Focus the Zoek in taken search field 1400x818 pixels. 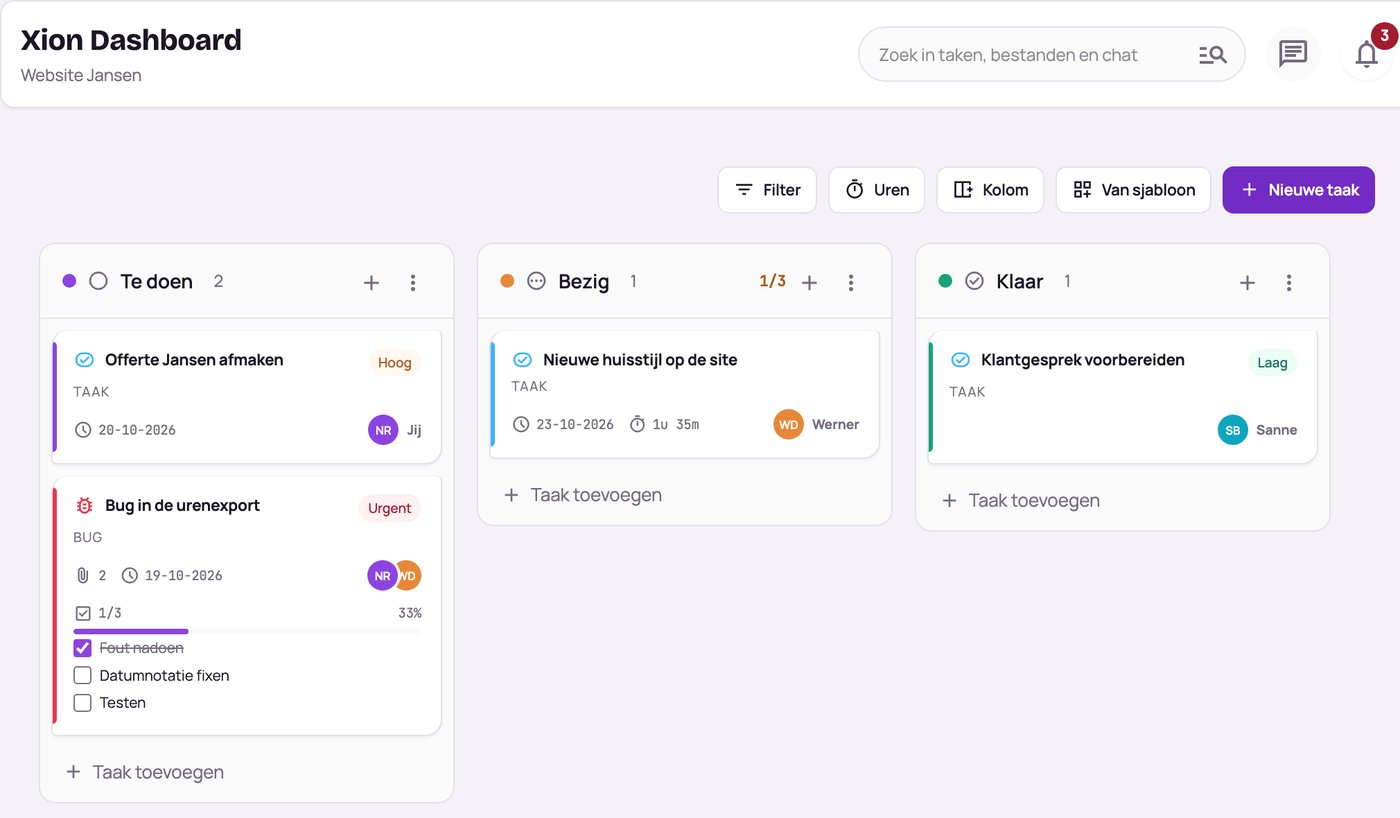(1052, 54)
